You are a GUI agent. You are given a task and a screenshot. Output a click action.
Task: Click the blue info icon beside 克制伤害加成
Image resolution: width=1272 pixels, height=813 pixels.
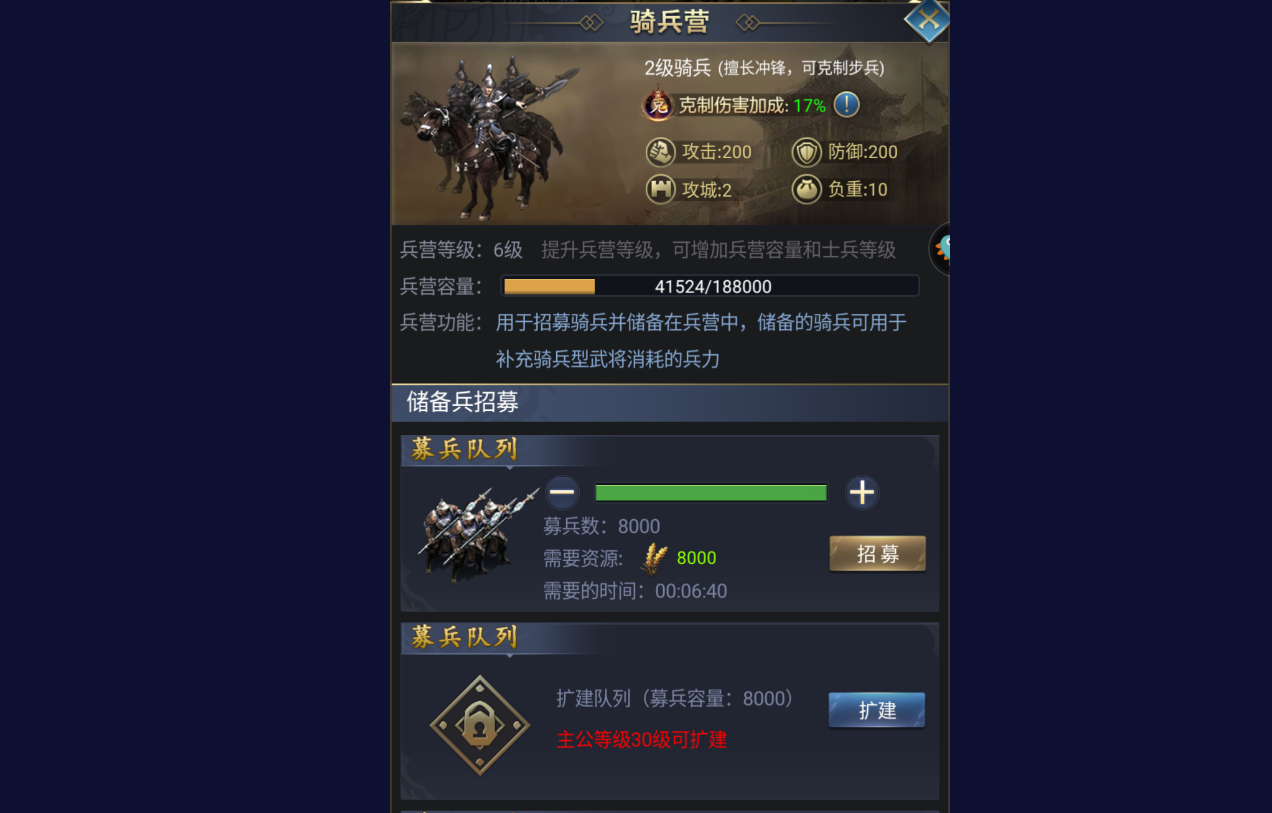tap(846, 104)
